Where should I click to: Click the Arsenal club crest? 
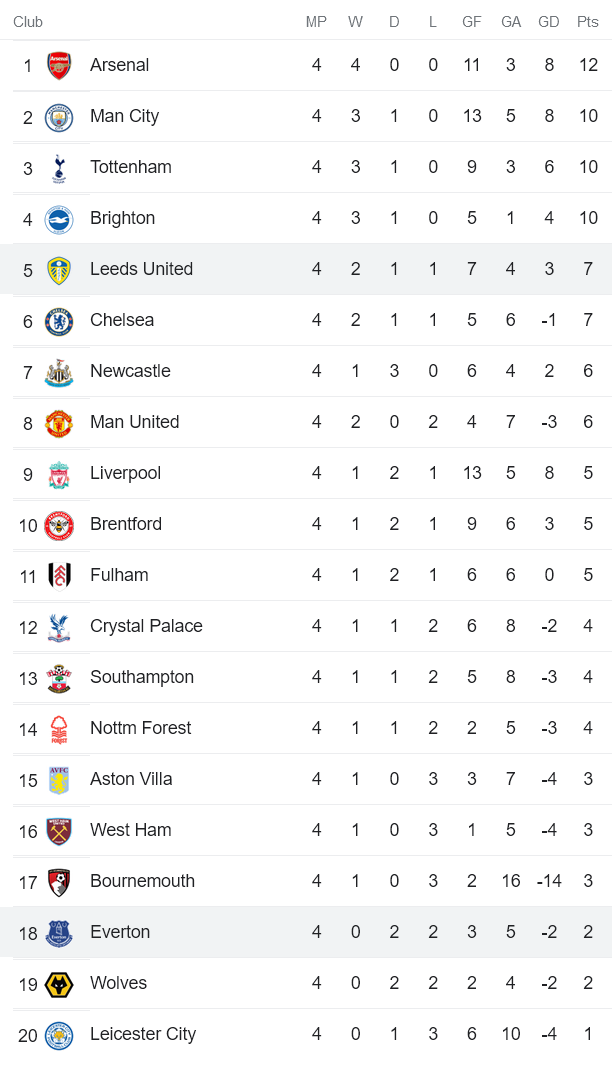(58, 65)
